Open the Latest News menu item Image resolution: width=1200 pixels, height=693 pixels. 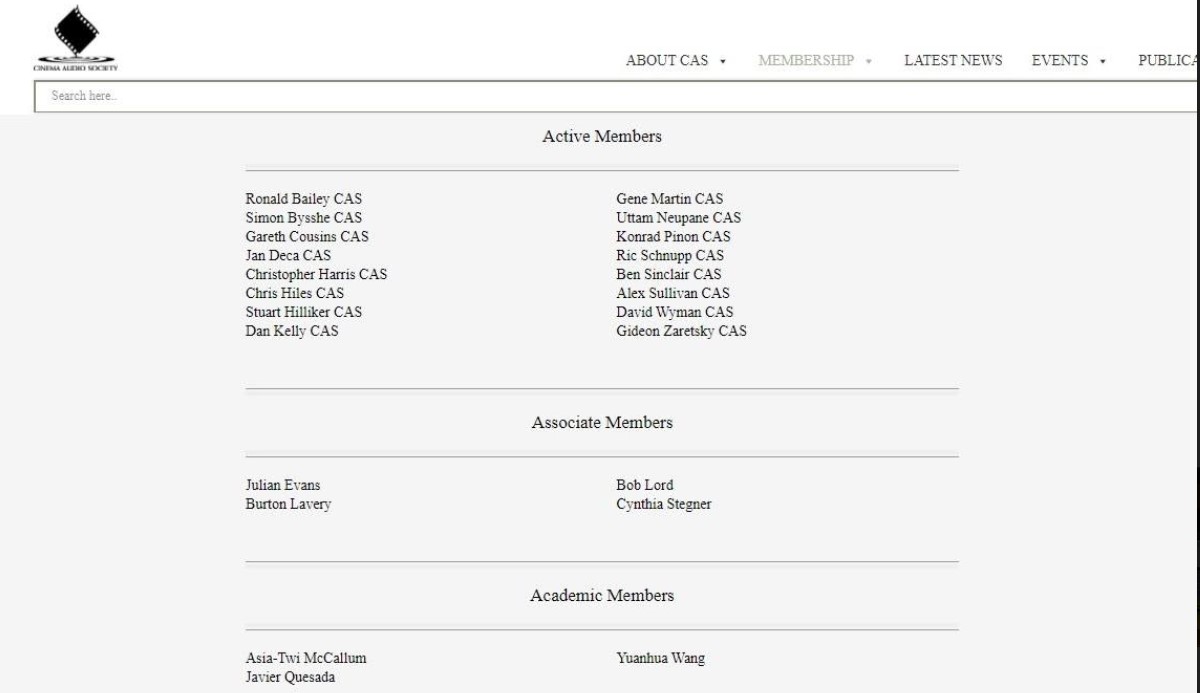(x=953, y=60)
